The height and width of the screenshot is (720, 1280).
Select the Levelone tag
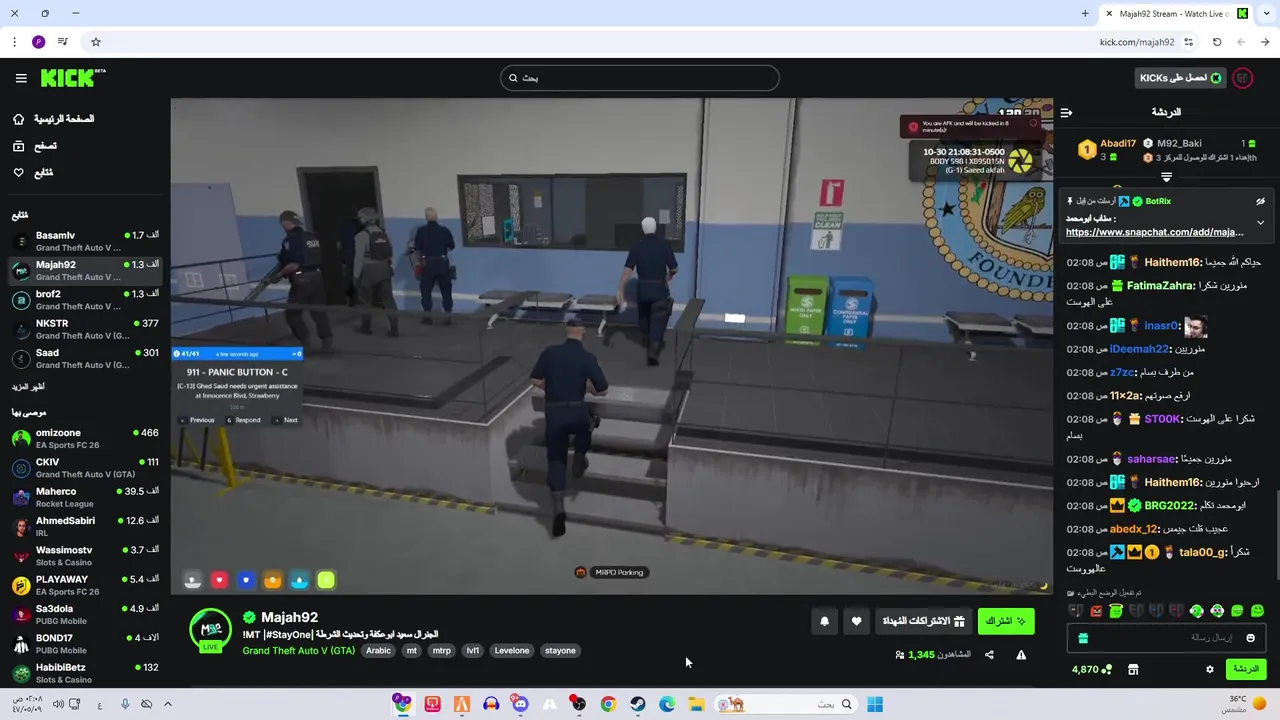pos(512,650)
